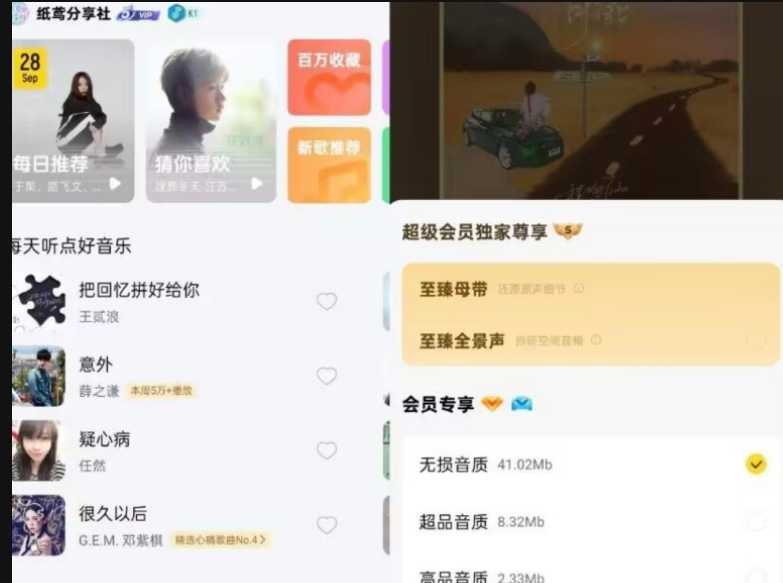This screenshot has width=783, height=583.
Task: Tap the blue envelope member badge
Action: coord(522,404)
